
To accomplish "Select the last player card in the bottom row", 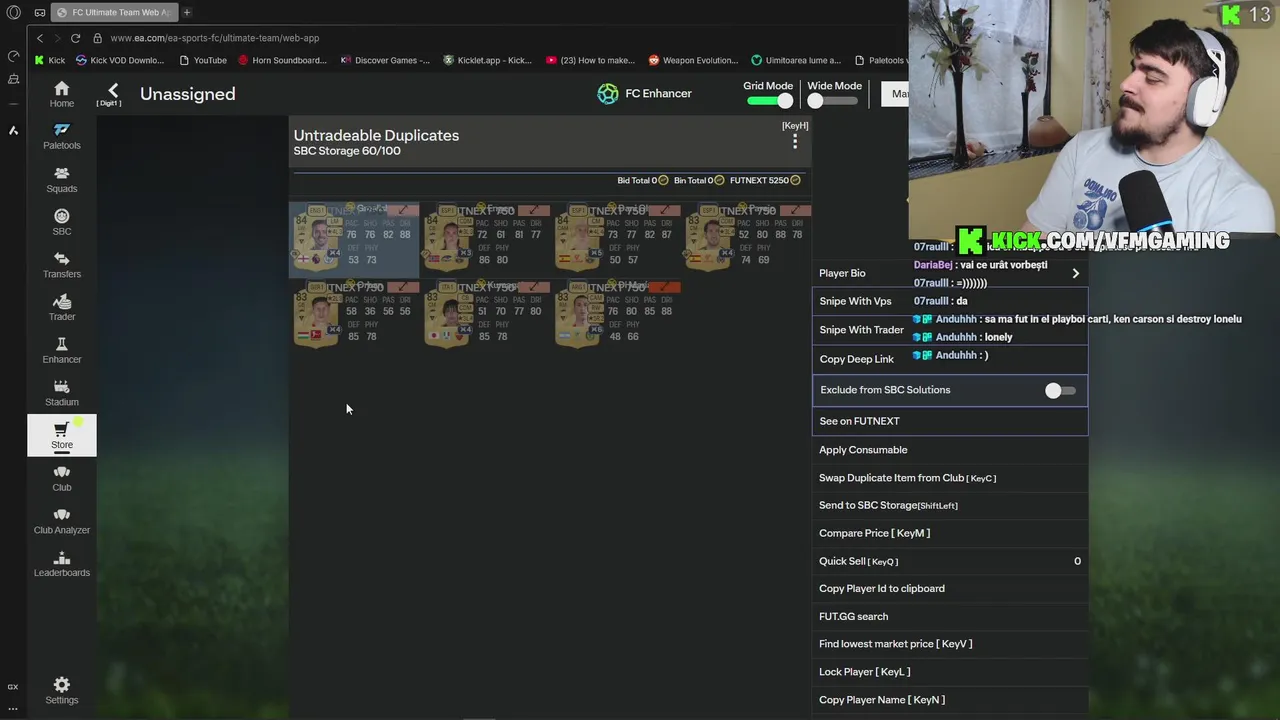I will [618, 315].
